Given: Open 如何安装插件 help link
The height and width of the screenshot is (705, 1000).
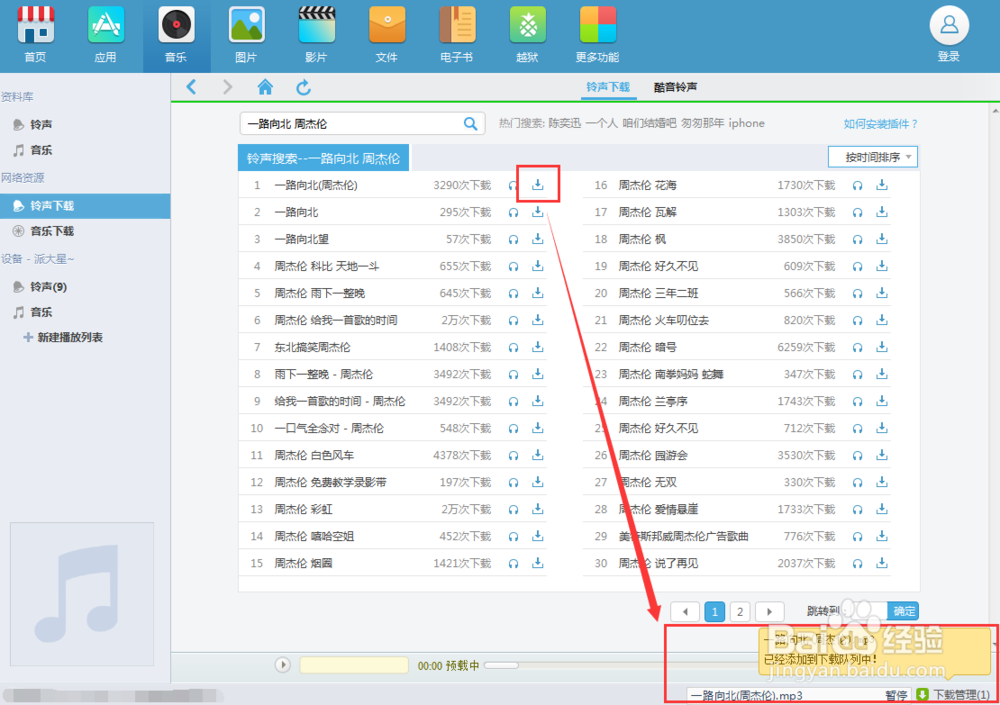Looking at the screenshot, I should [x=880, y=124].
